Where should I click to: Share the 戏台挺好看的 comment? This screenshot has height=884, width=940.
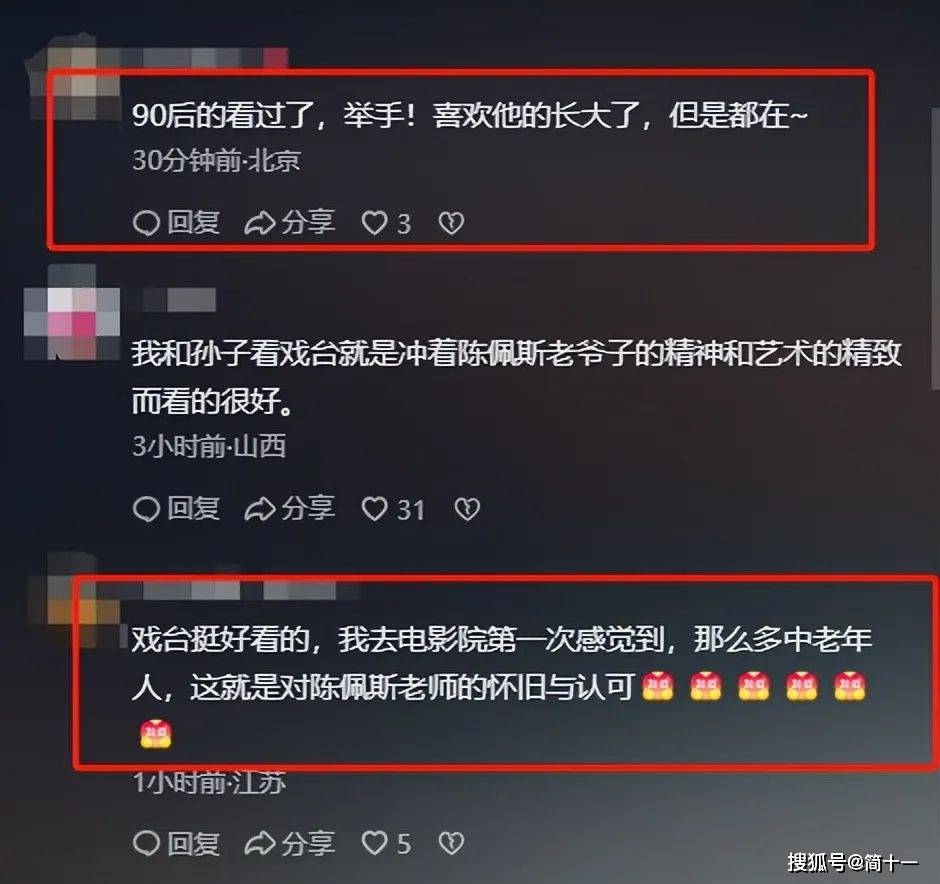point(290,843)
